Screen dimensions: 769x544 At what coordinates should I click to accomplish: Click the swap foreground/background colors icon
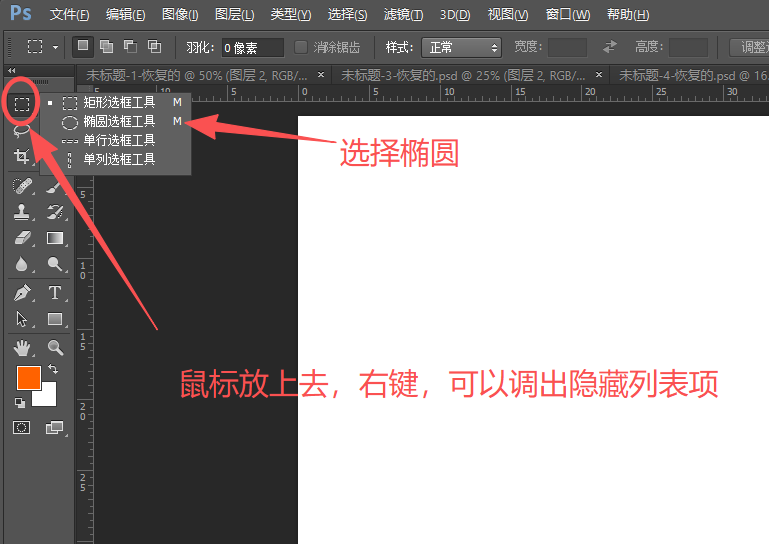(x=53, y=370)
